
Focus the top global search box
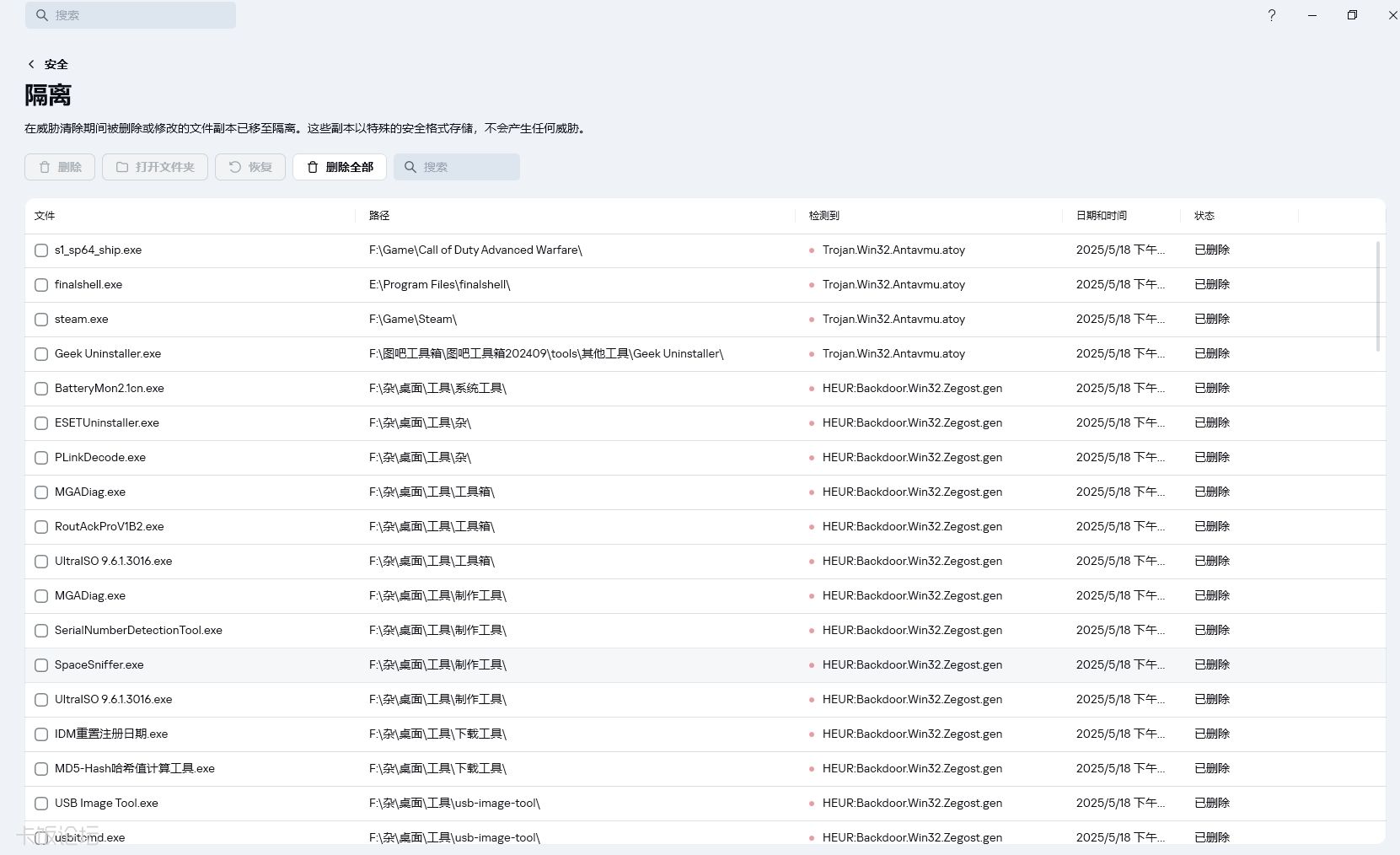[x=131, y=15]
